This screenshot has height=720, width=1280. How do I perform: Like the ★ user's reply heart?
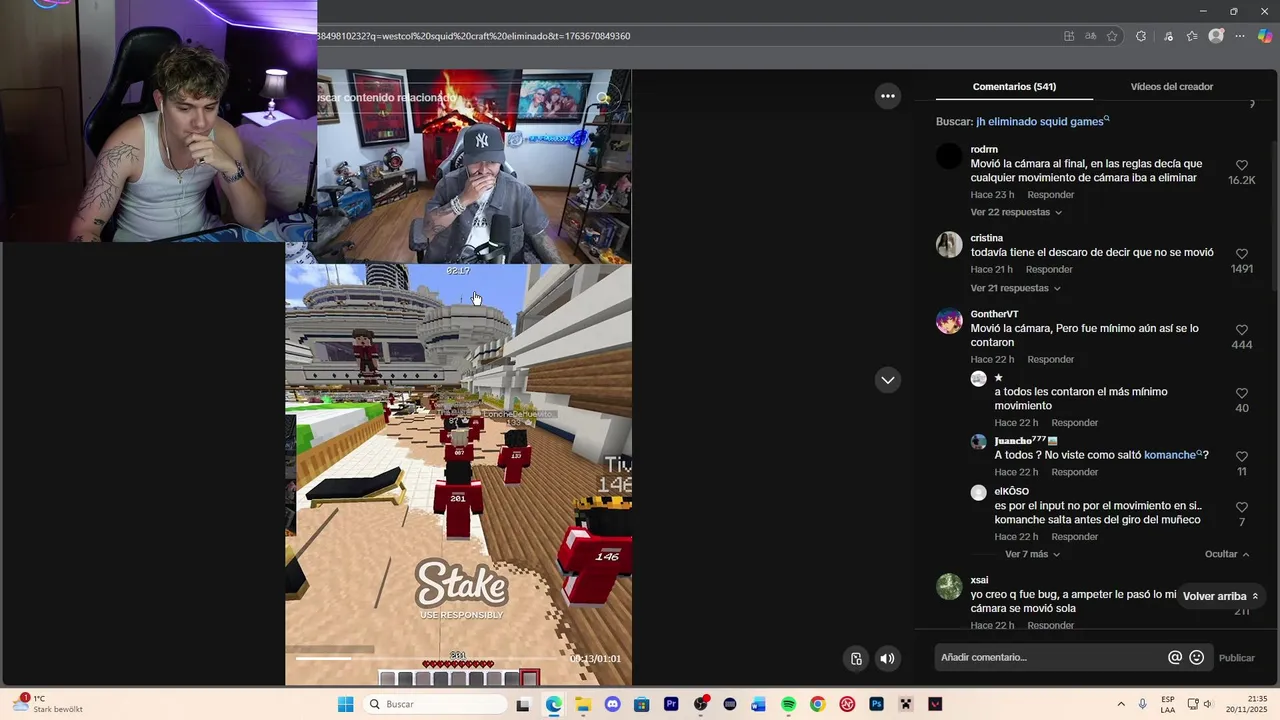tap(1241, 393)
